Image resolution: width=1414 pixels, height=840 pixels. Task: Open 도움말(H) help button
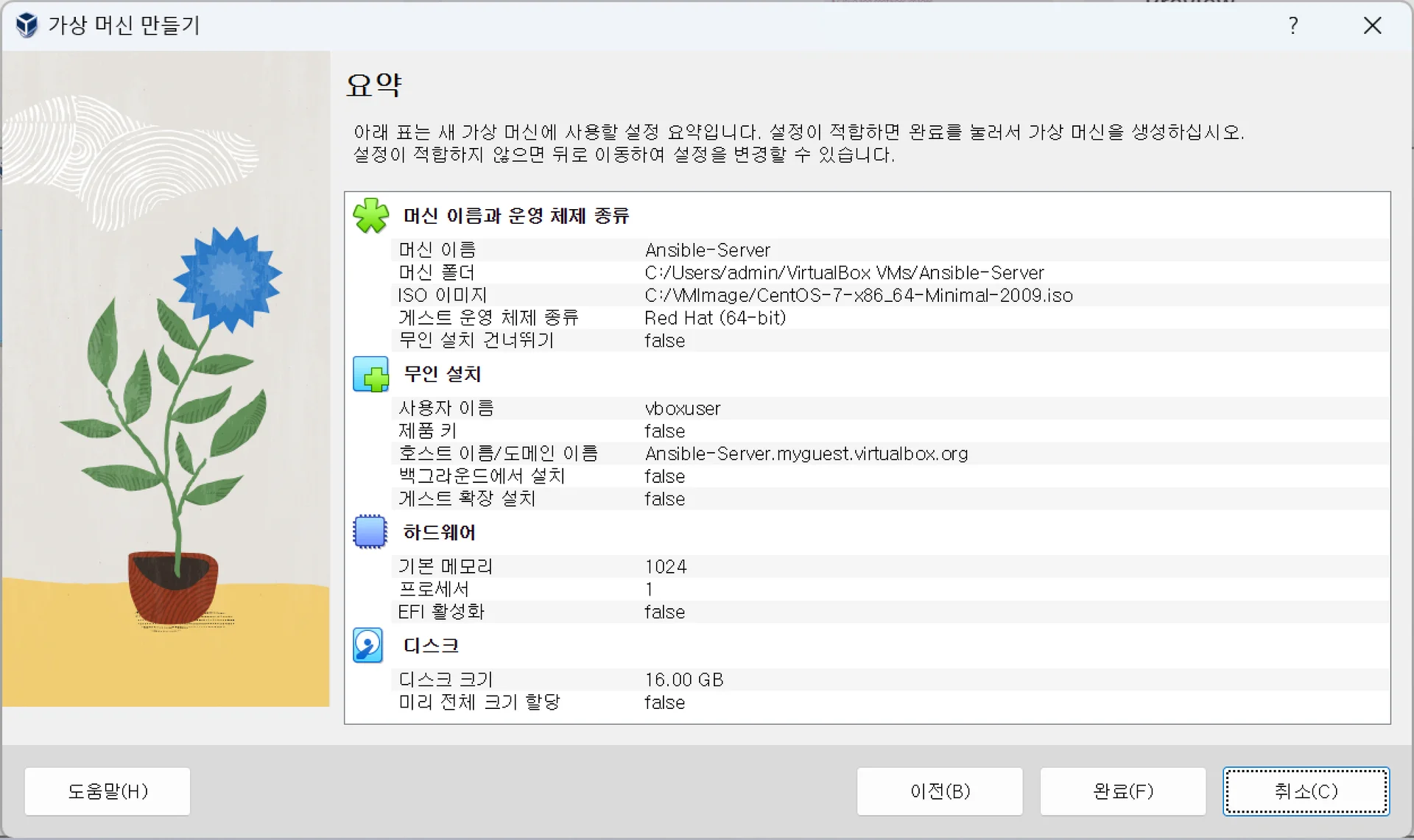108,791
